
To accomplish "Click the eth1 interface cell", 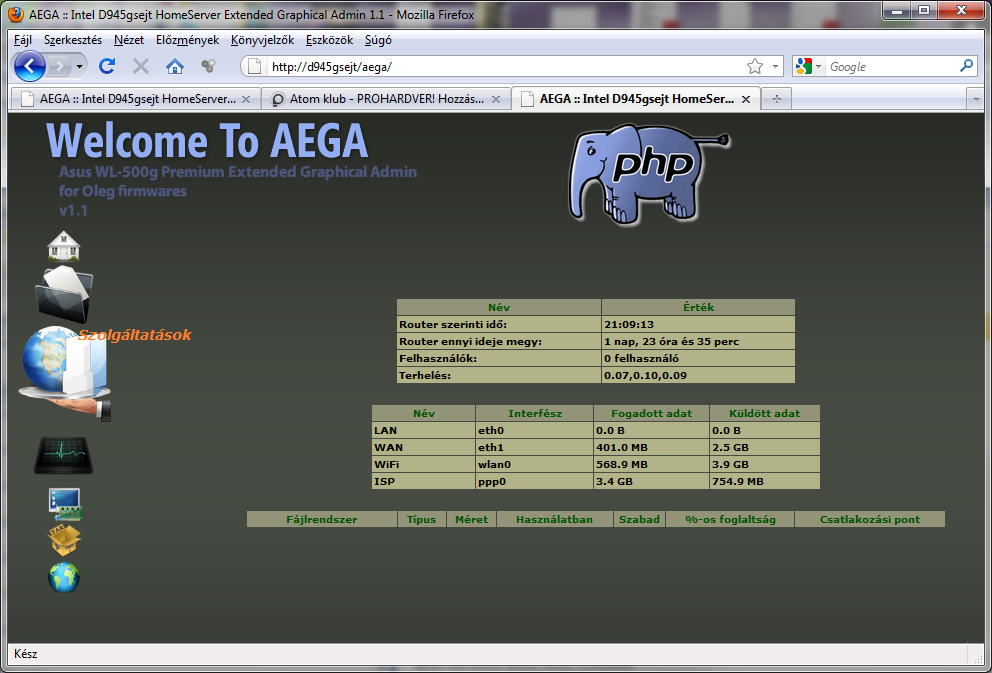I will pyautogui.click(x=535, y=447).
